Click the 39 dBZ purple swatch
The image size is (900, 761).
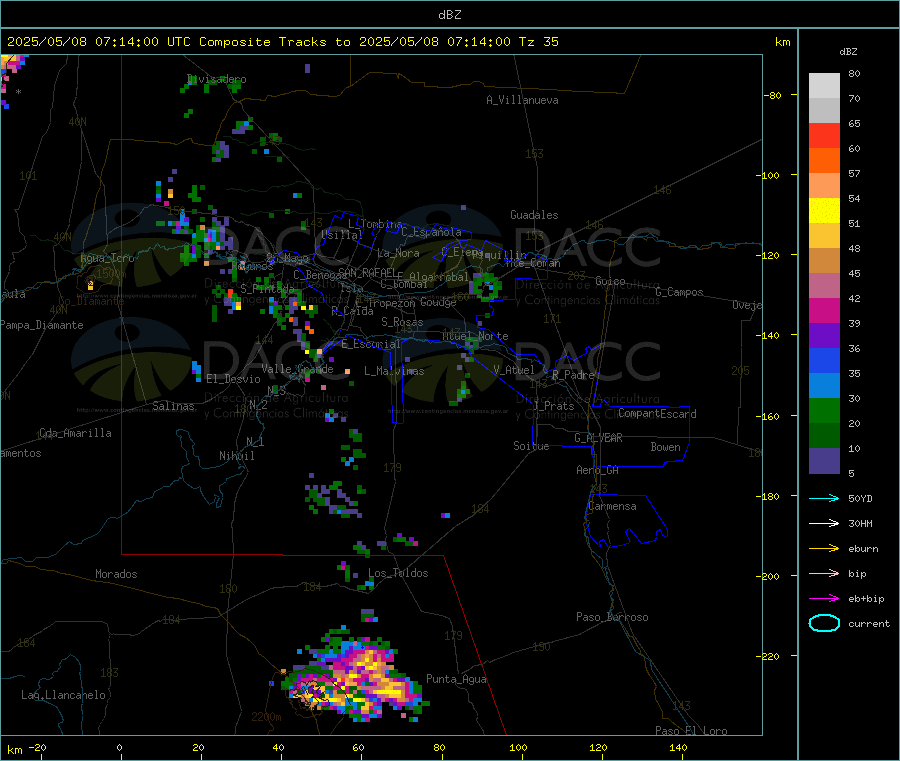pyautogui.click(x=824, y=336)
